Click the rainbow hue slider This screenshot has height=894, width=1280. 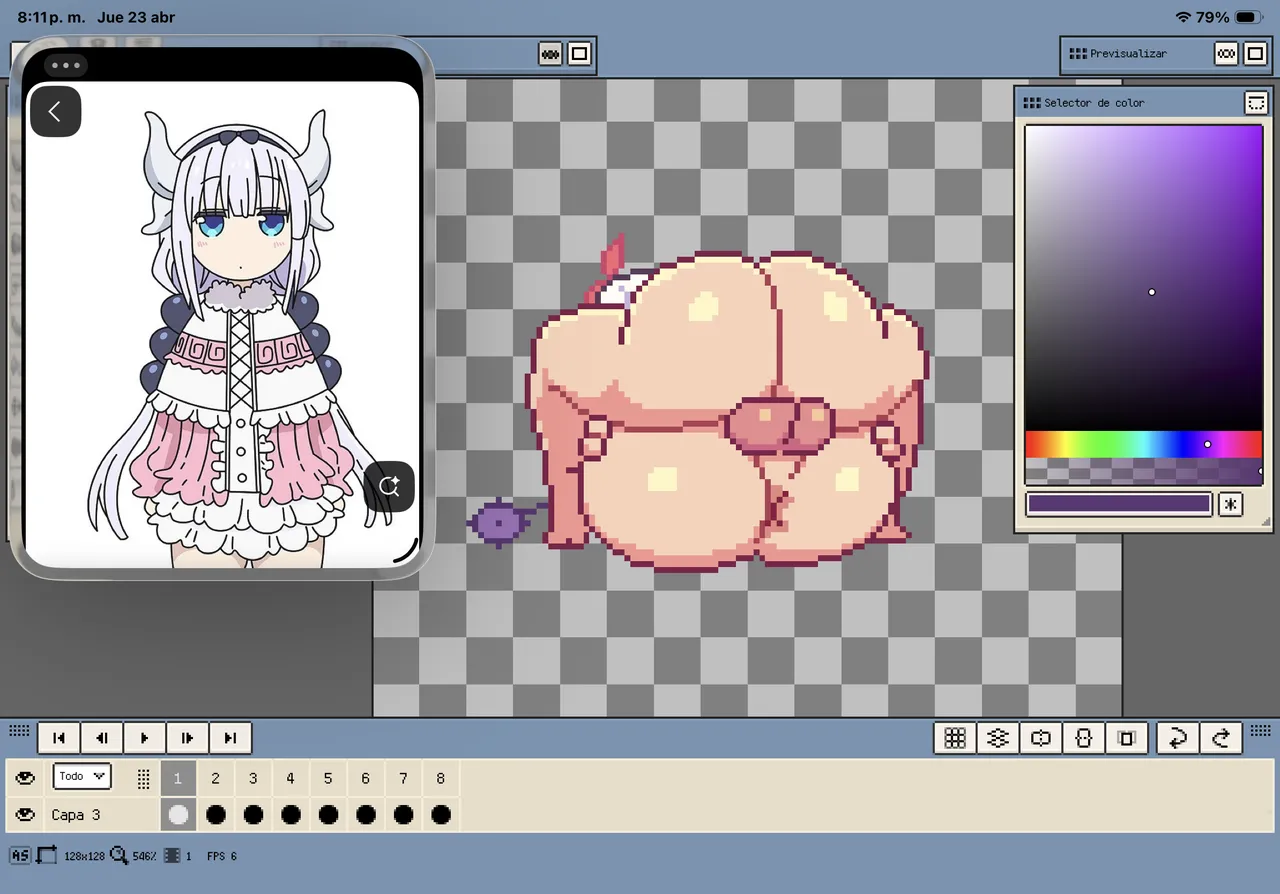pyautogui.click(x=1144, y=444)
